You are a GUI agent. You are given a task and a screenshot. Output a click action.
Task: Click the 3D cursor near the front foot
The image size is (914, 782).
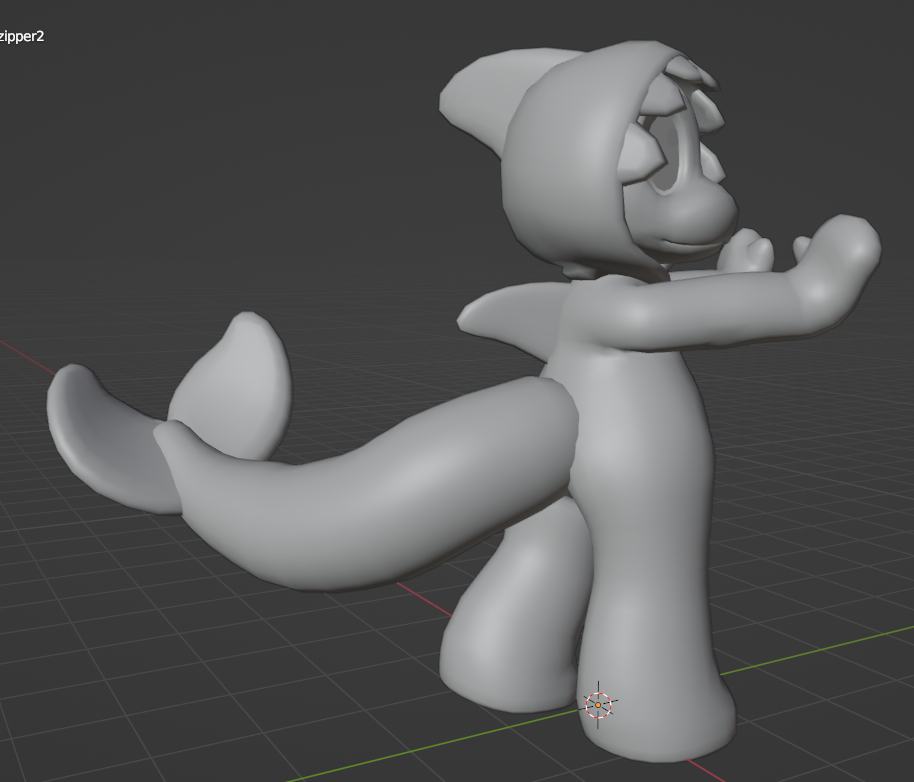click(x=598, y=705)
